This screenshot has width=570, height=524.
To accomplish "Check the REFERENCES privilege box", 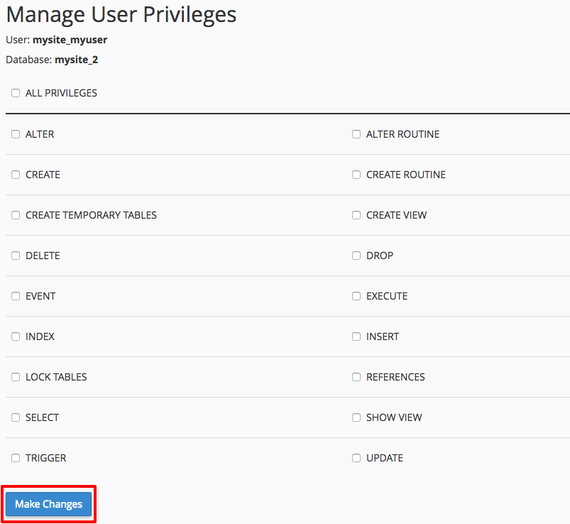I will pyautogui.click(x=356, y=377).
